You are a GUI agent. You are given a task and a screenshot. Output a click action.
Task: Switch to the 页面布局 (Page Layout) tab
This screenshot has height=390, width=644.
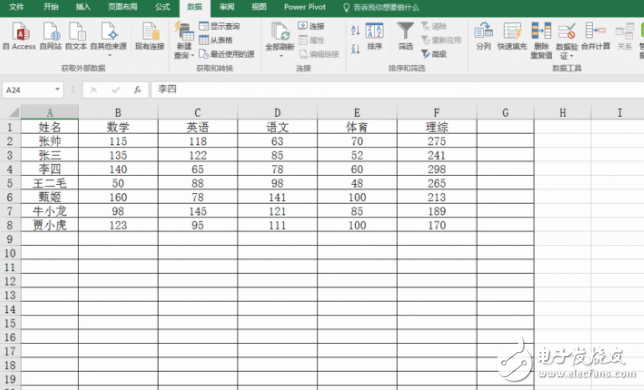[122, 7]
